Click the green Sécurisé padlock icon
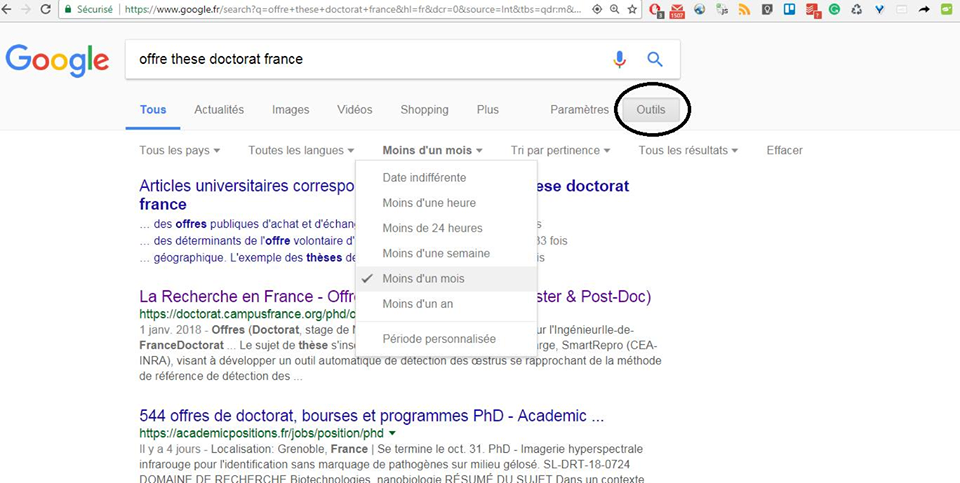The height and width of the screenshot is (483, 960). (68, 9)
